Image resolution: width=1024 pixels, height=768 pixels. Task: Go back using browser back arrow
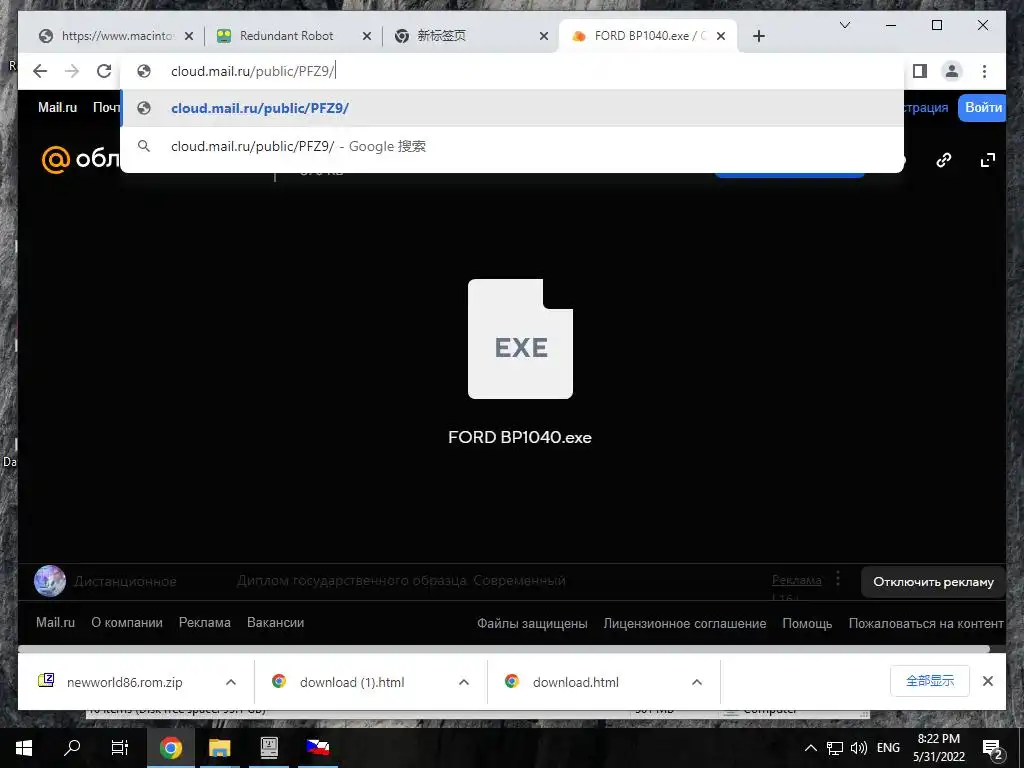point(40,71)
